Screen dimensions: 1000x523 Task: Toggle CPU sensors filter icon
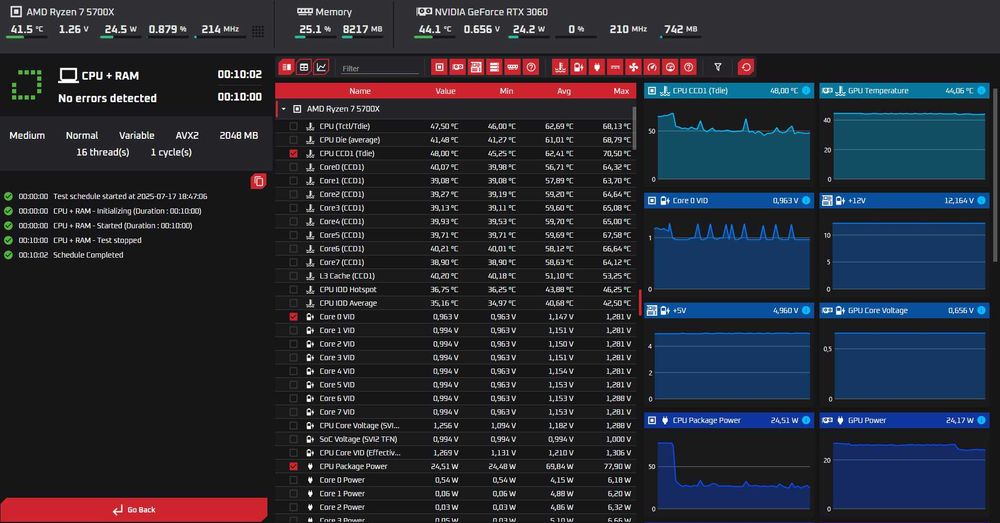point(439,67)
